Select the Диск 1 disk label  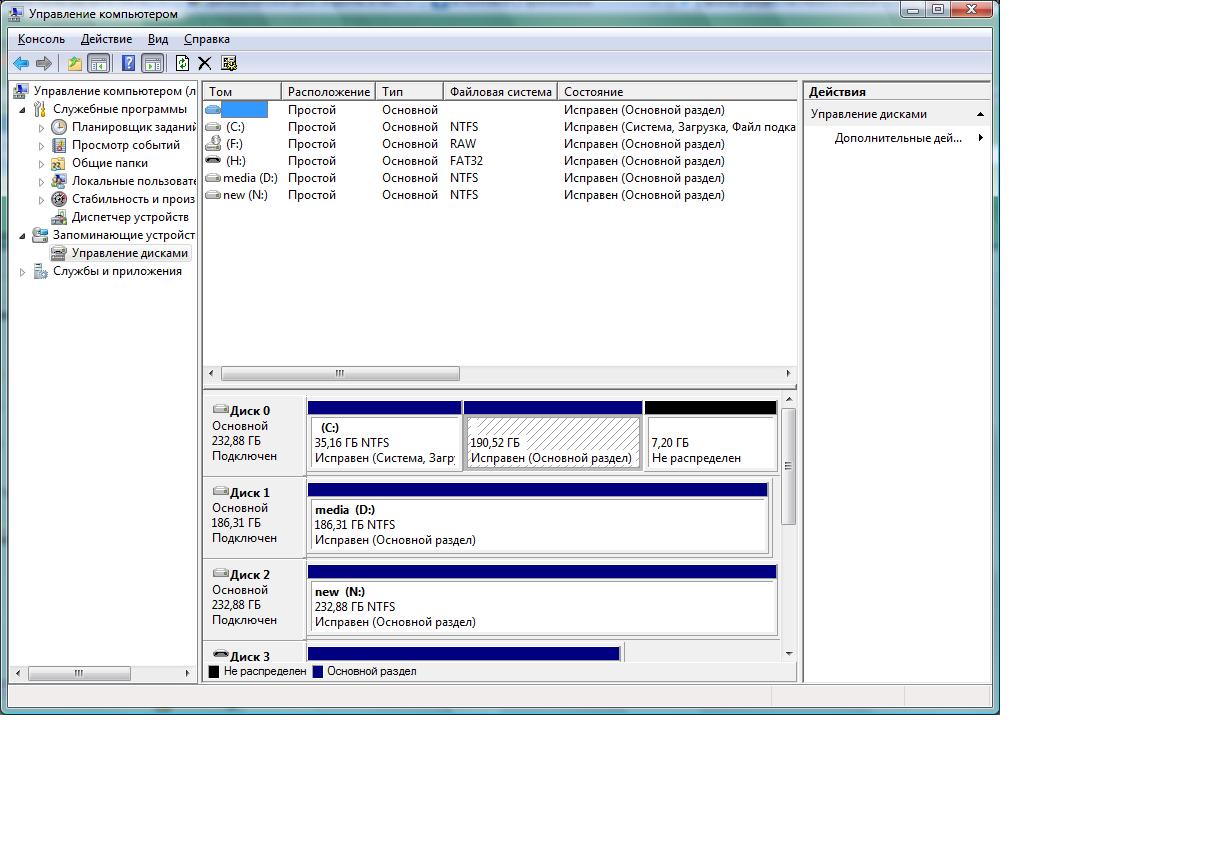click(250, 492)
